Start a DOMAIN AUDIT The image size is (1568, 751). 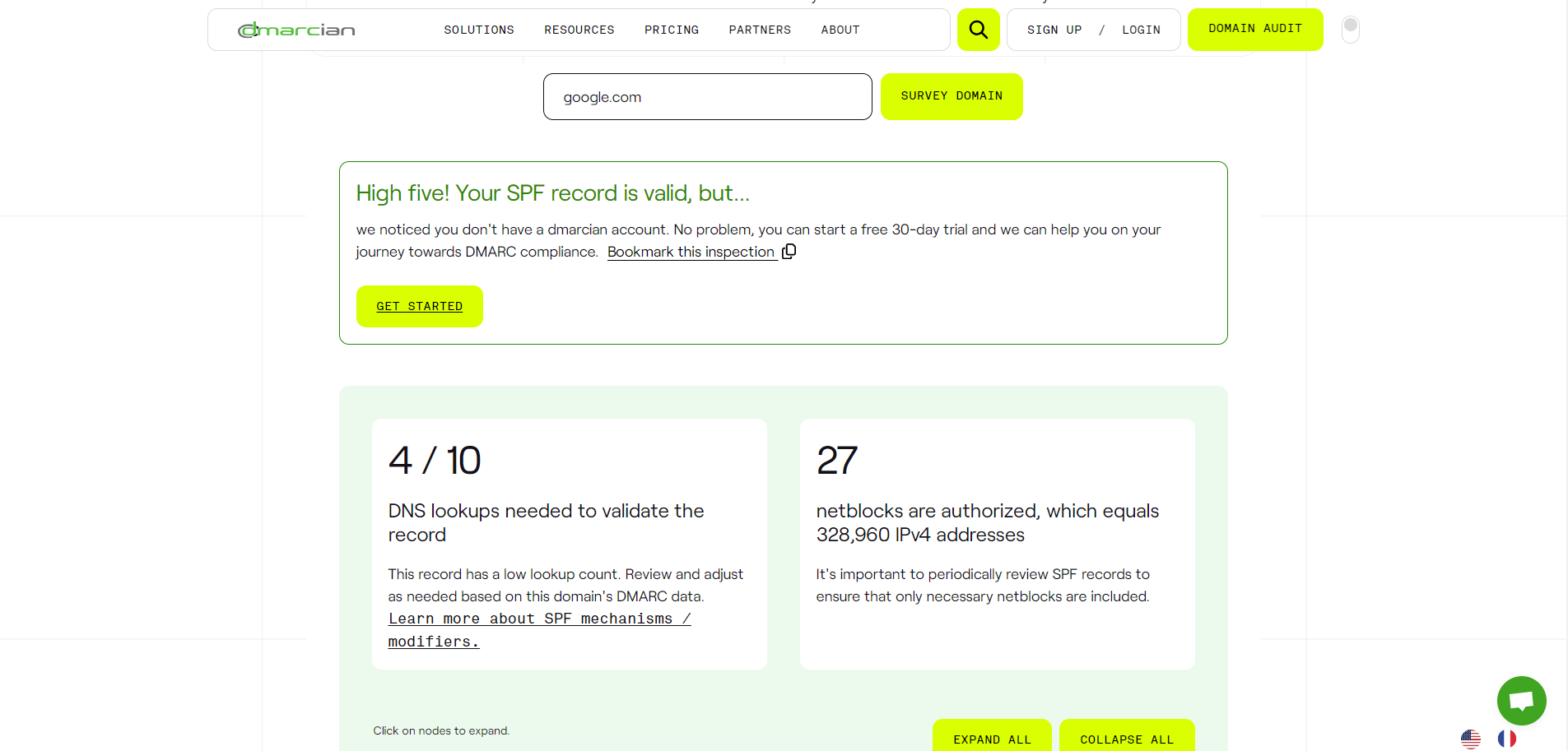pyautogui.click(x=1254, y=29)
